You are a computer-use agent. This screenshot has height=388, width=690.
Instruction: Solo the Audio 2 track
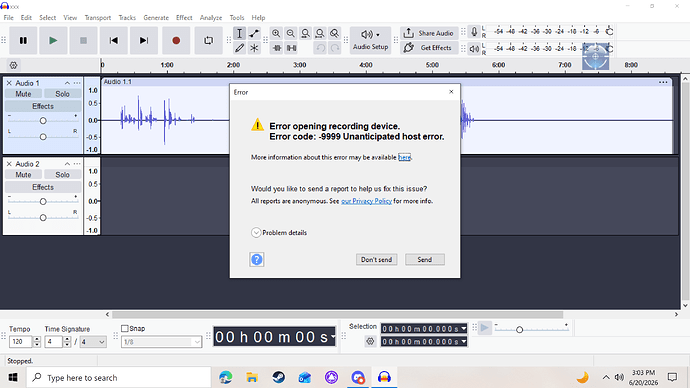[x=62, y=175]
